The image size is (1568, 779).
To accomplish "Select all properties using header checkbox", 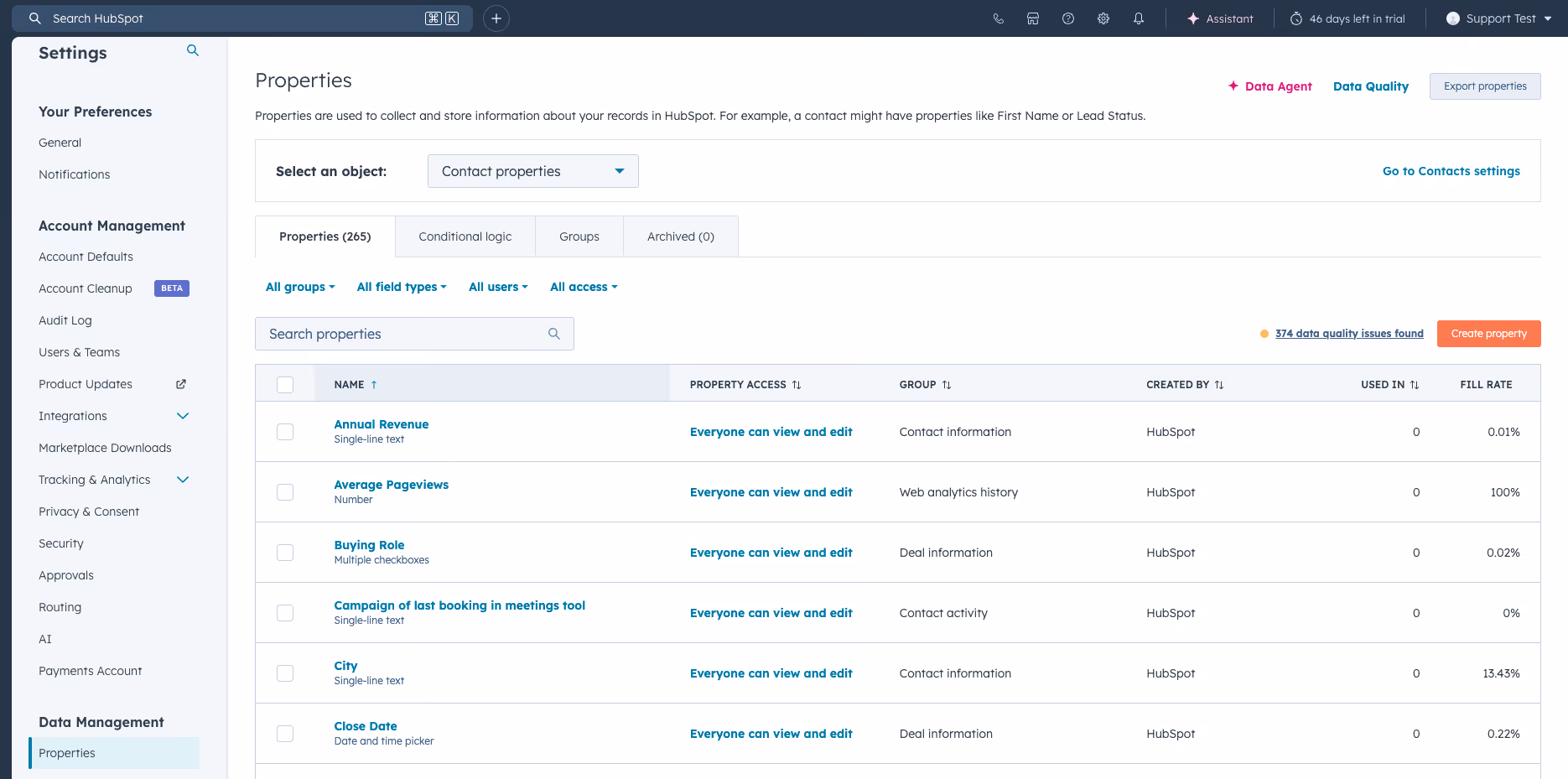I will pos(285,383).
